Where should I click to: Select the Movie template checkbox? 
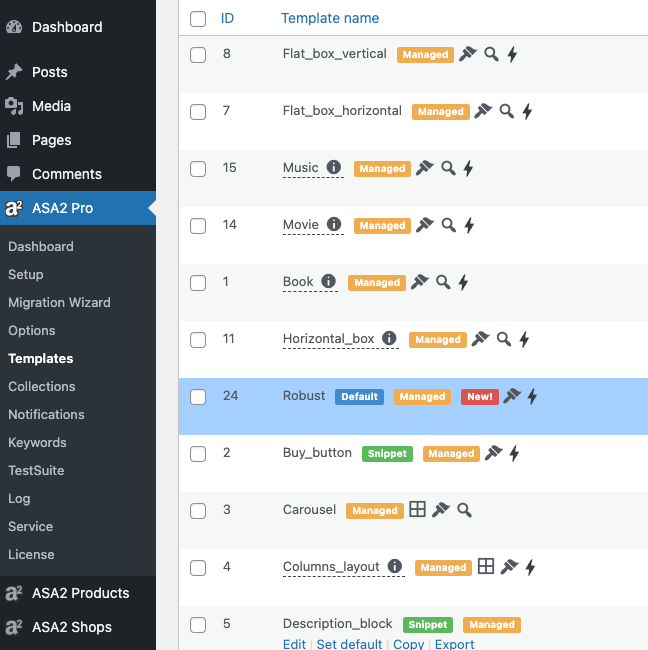coord(198,226)
